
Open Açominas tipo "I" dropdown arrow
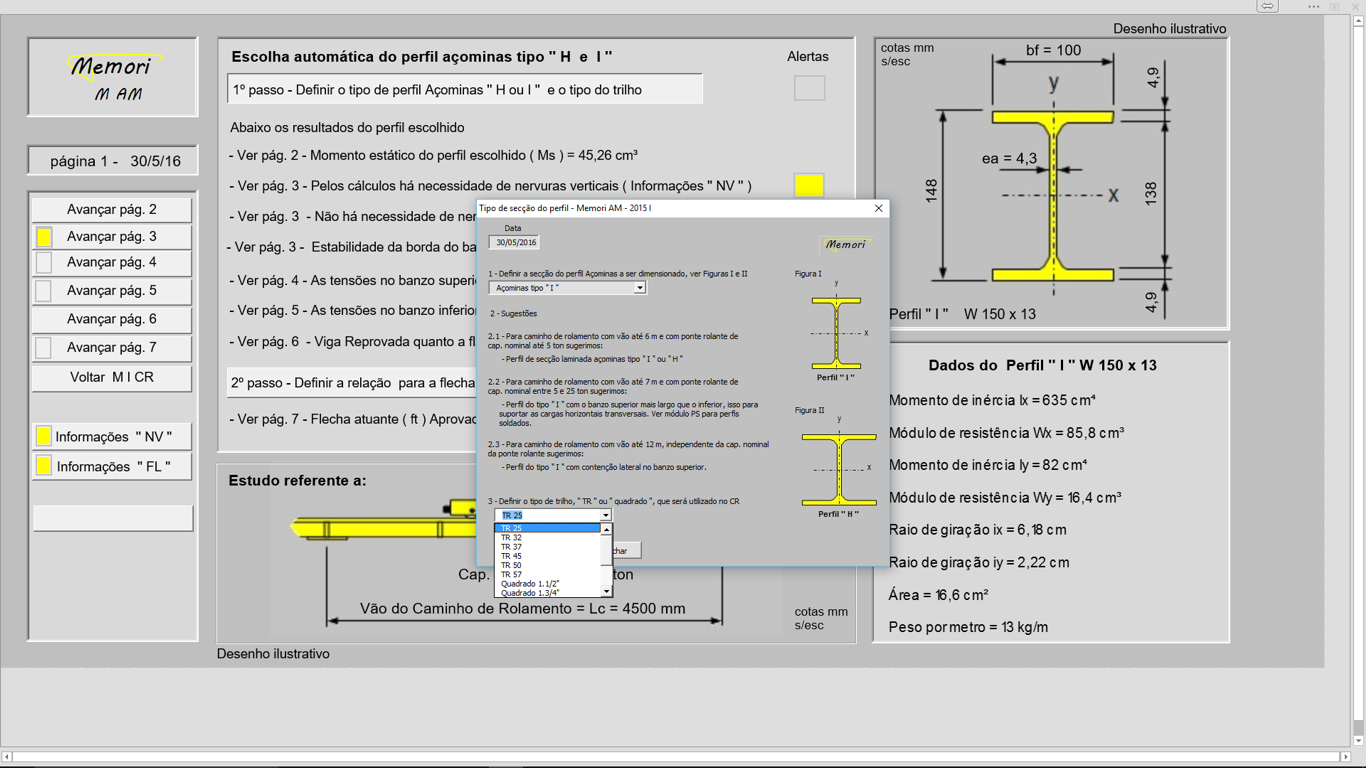pyautogui.click(x=639, y=288)
